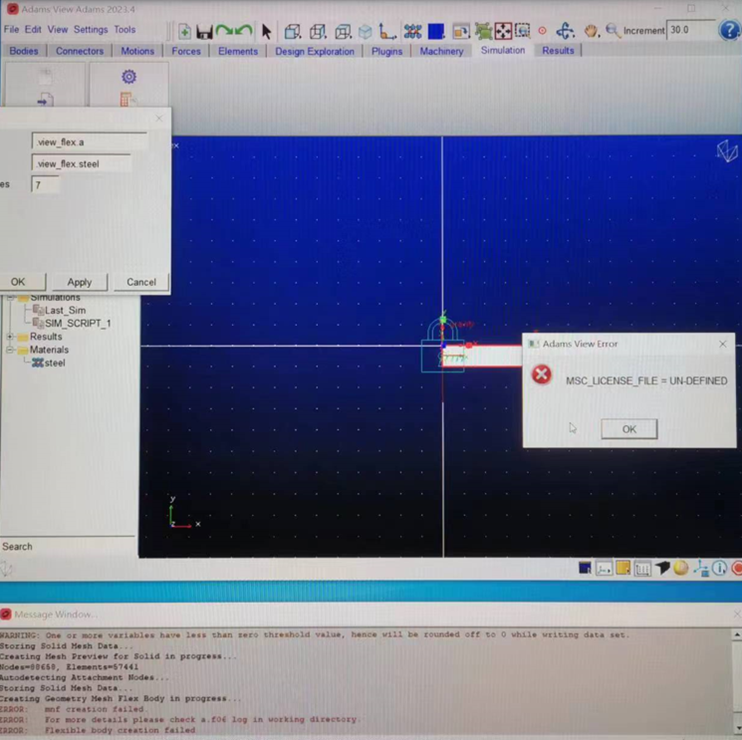Click the red center view target icon

[542, 31]
